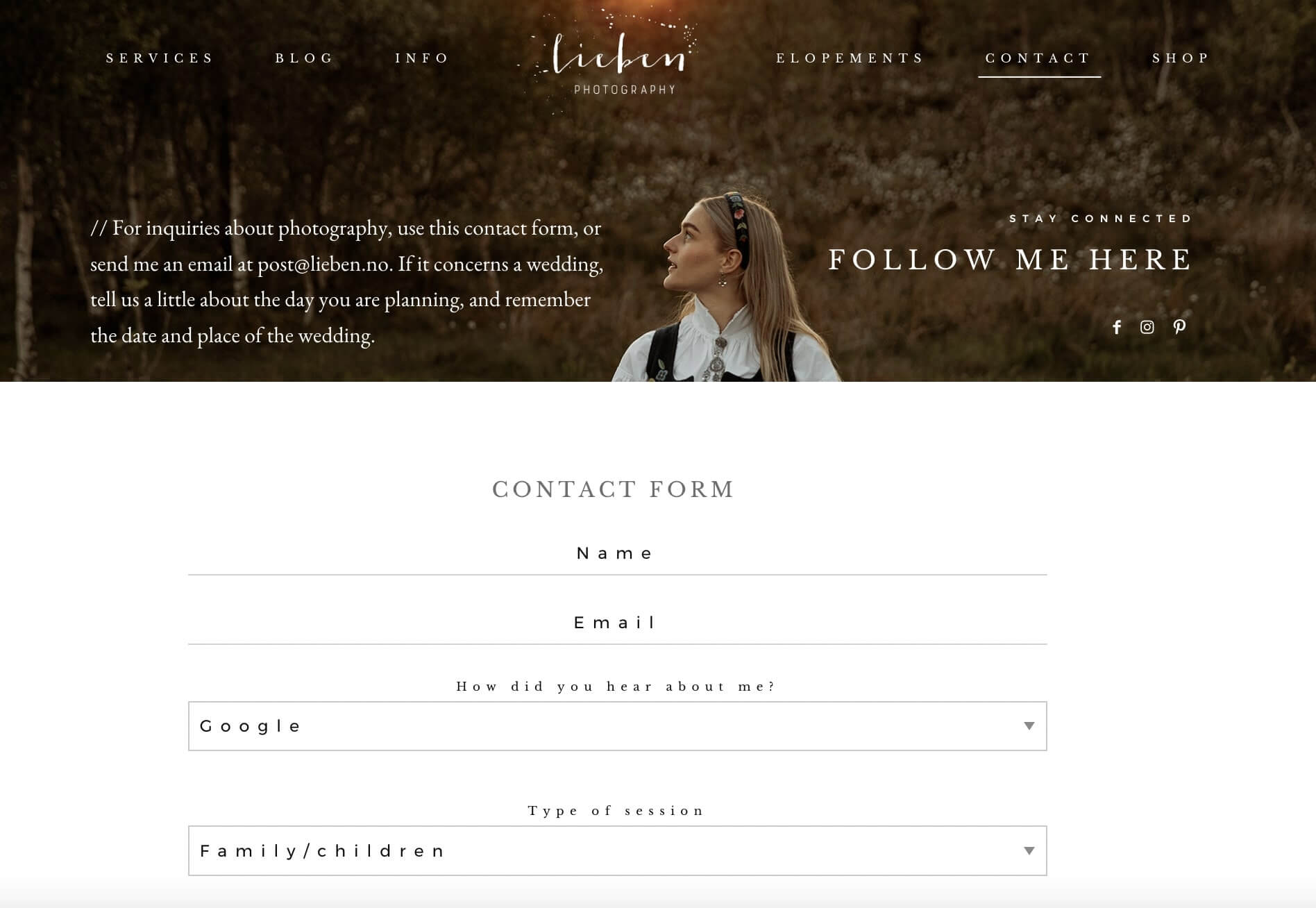Go to the Blog page
Screen dimensions: 1316x908
tap(305, 58)
